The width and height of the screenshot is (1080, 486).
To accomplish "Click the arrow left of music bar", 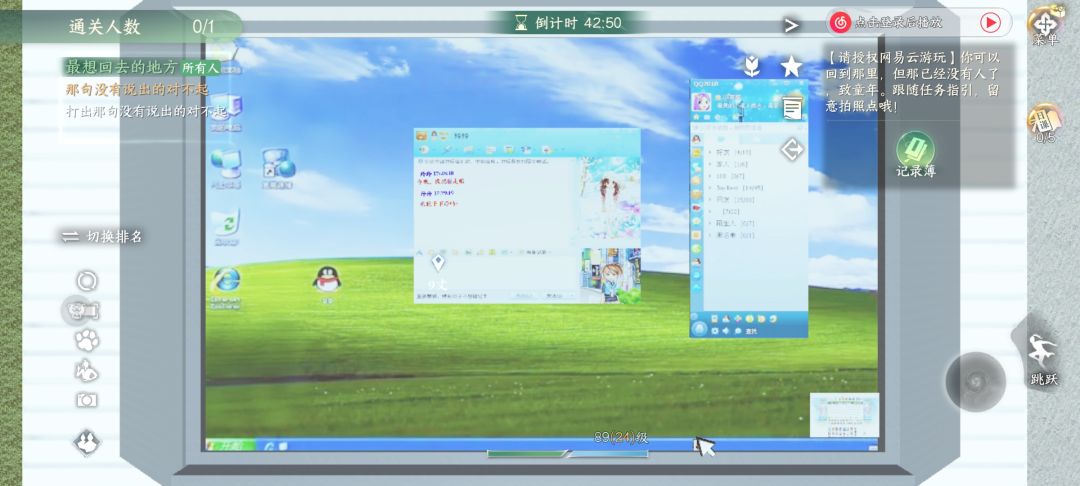I will (791, 25).
